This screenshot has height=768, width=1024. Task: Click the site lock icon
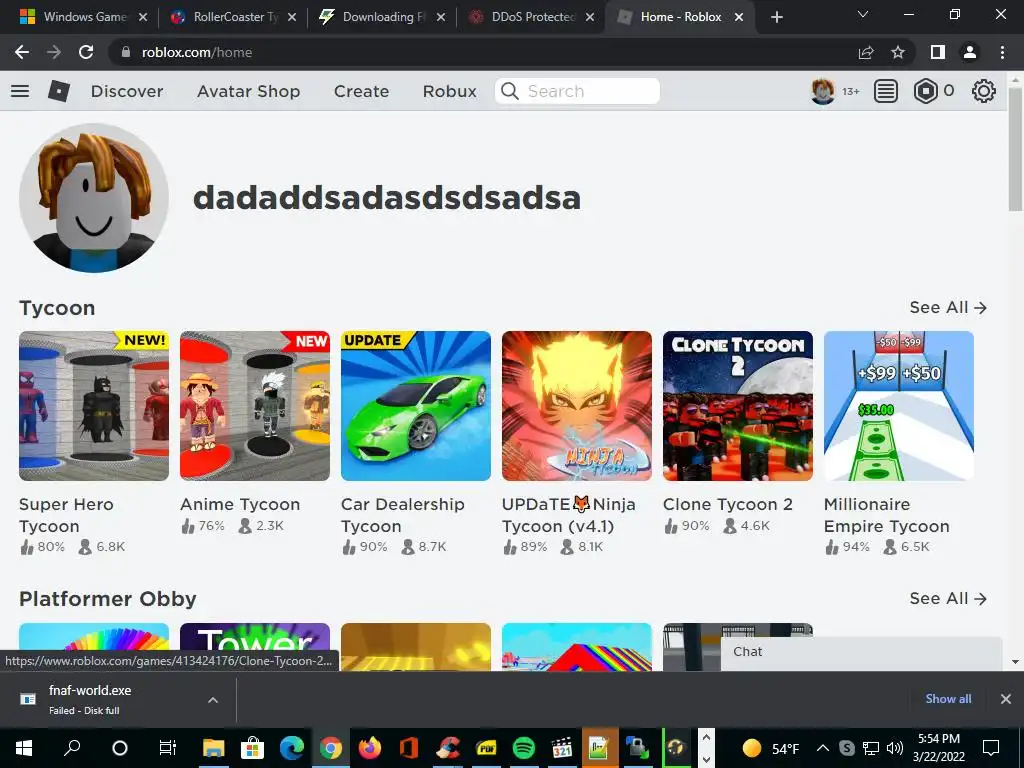[125, 52]
